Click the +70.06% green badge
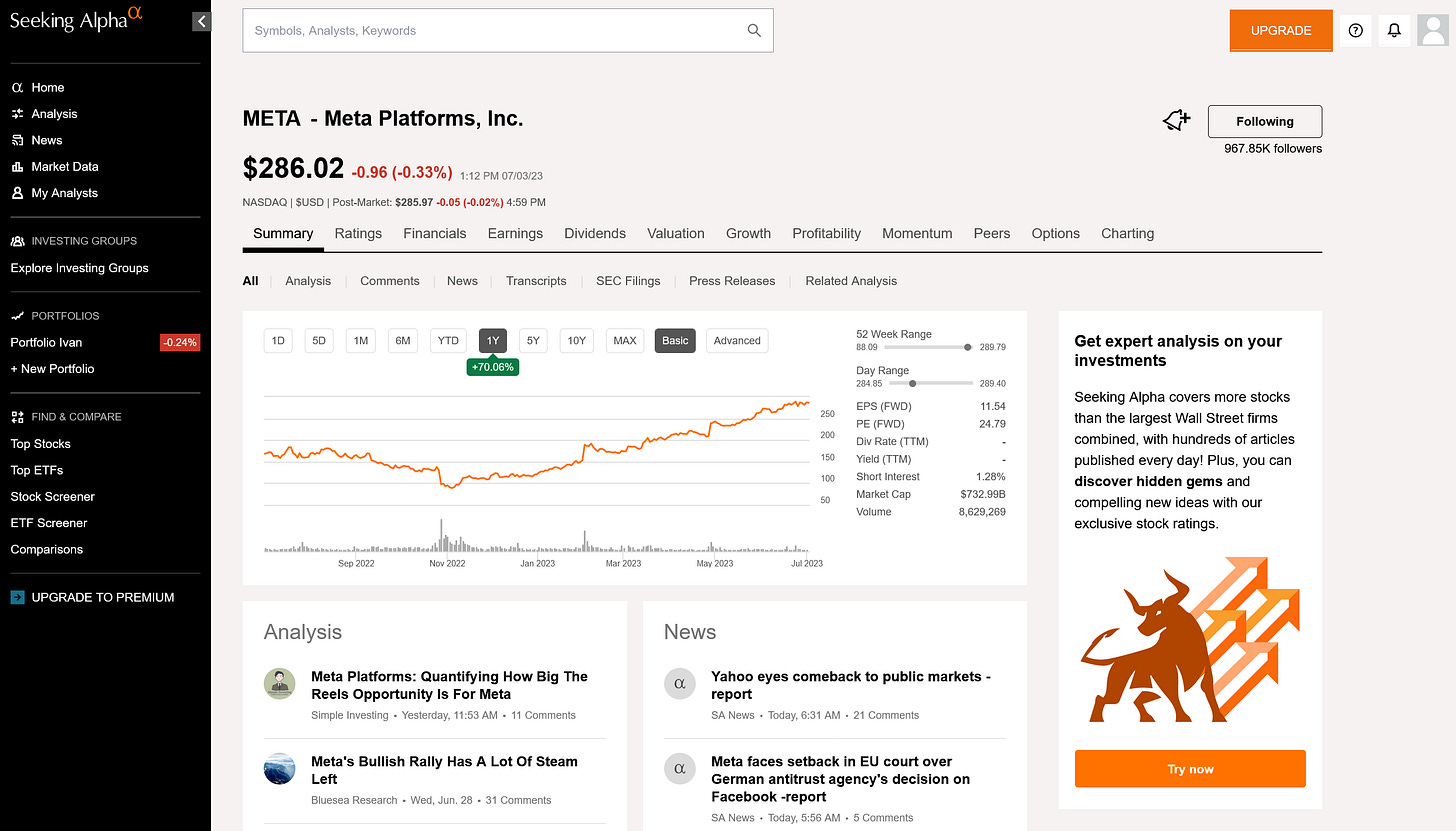Screen dimensions: 1456x831 [x=493, y=367]
